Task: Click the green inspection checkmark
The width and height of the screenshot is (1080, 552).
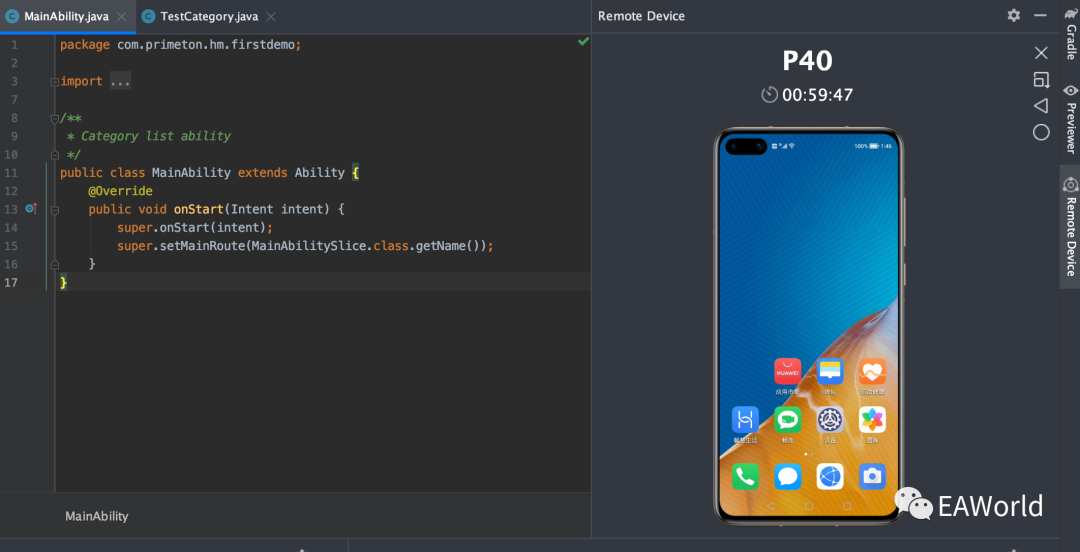Action: point(583,42)
